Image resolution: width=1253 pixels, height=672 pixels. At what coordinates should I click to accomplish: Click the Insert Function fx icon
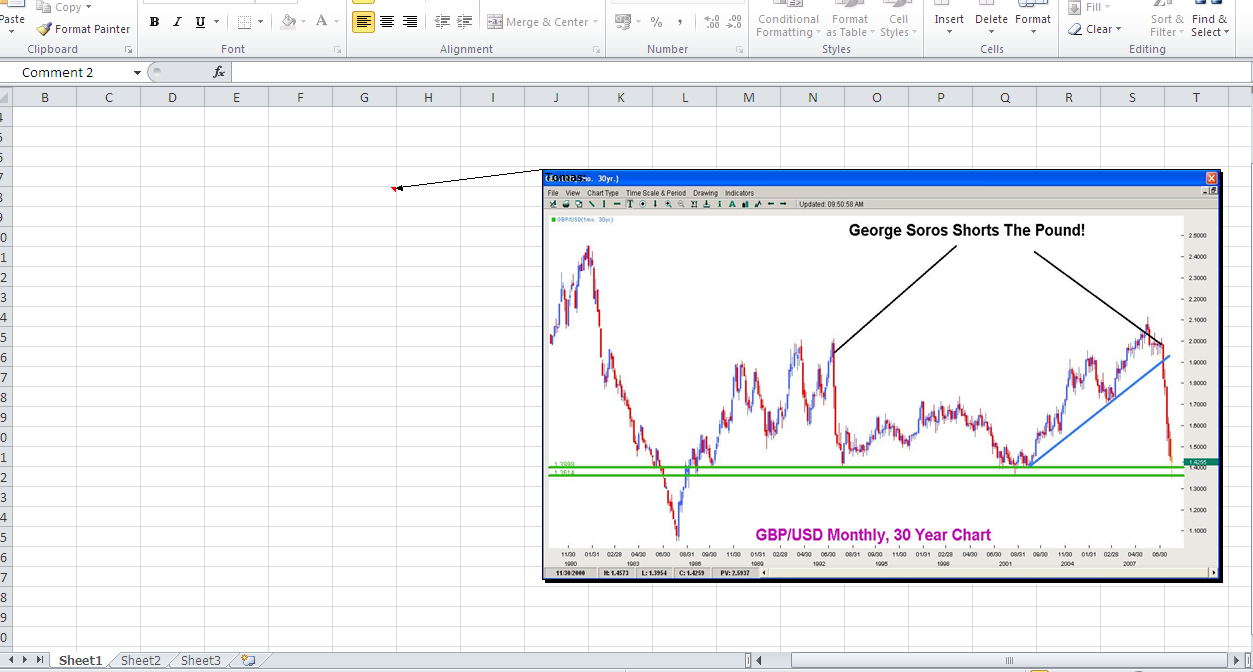(219, 72)
